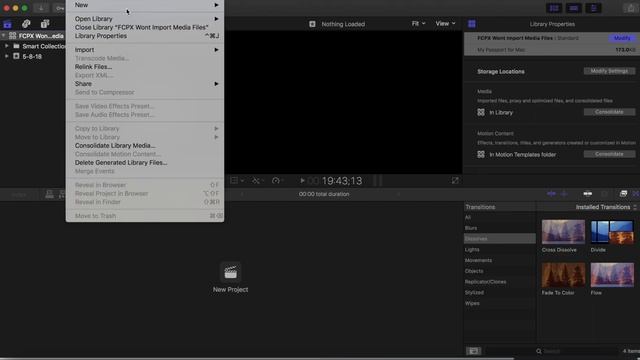640x360 pixels.
Task: Choose Relink Files... menu item
Action: 145,67
